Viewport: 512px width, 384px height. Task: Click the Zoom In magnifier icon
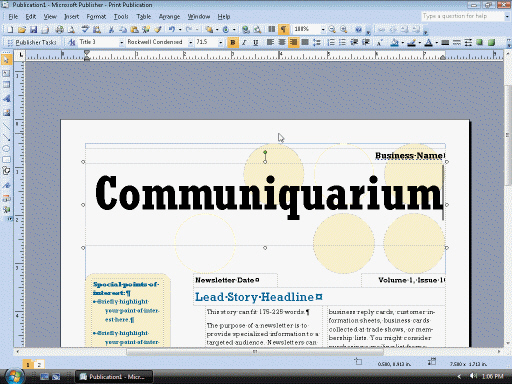[x=344, y=29]
